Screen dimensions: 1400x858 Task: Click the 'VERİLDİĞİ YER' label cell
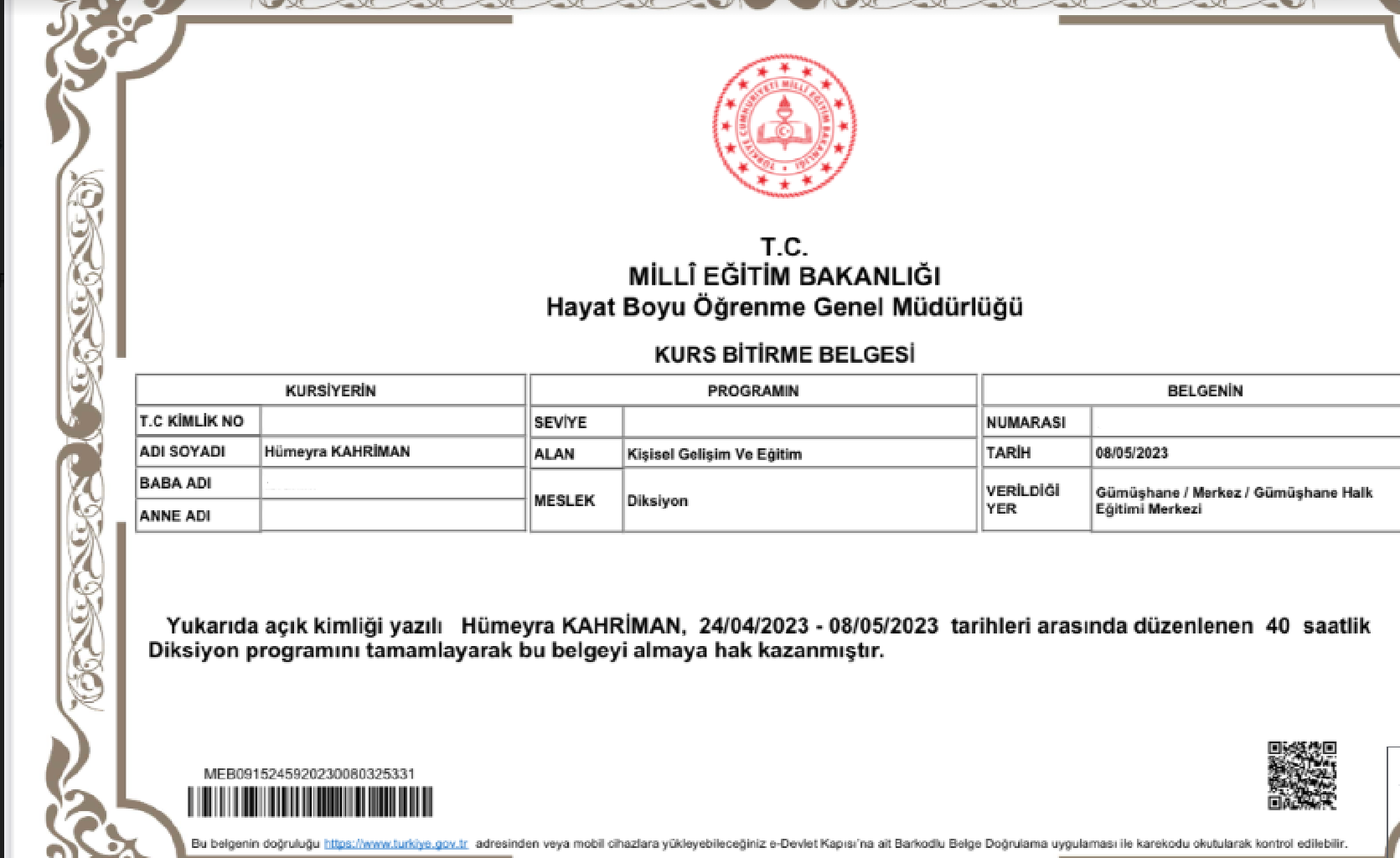(x=1036, y=499)
